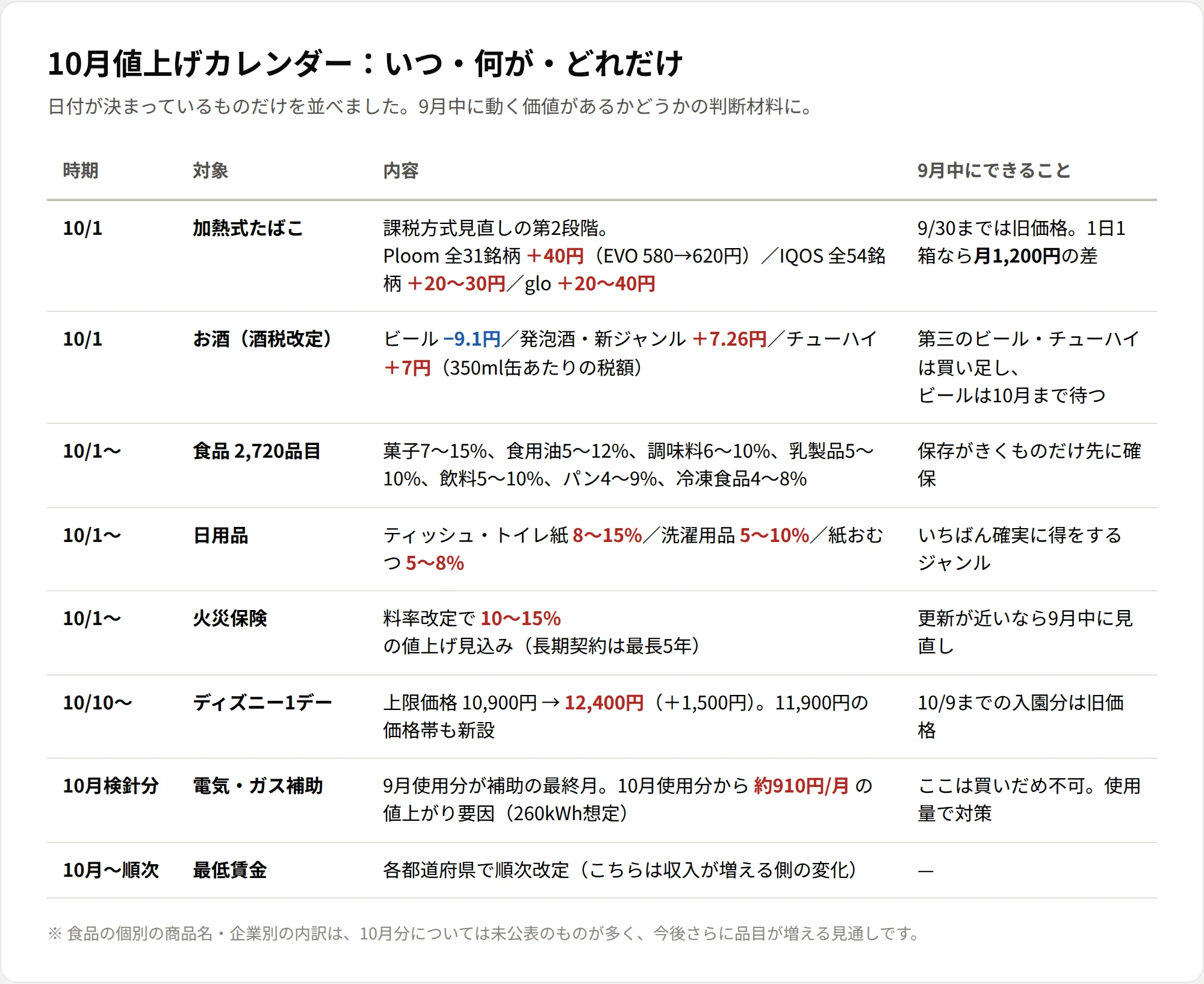The image size is (1204, 984).
Task: Click the red 5〜8% diaper increase
Action: pos(435,563)
